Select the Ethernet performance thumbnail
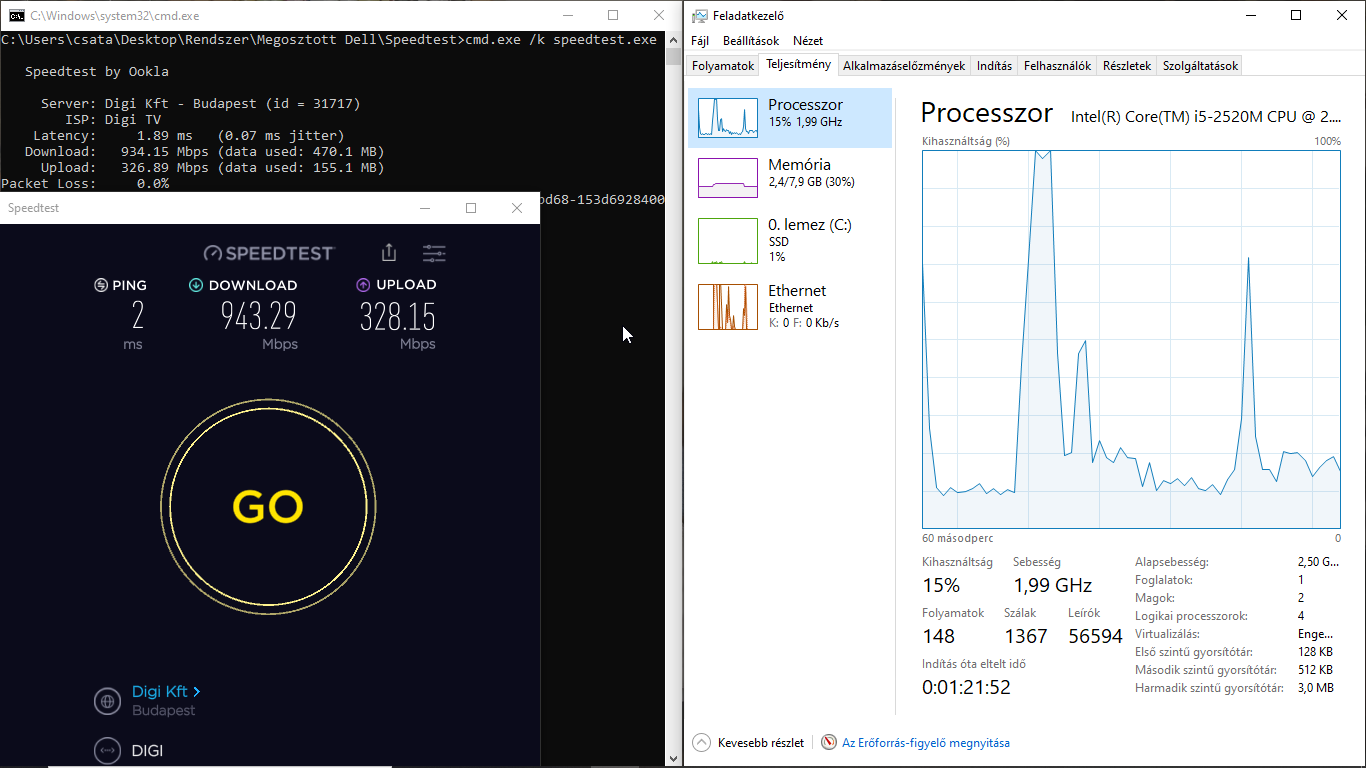The height and width of the screenshot is (768, 1366). pyautogui.click(x=728, y=307)
